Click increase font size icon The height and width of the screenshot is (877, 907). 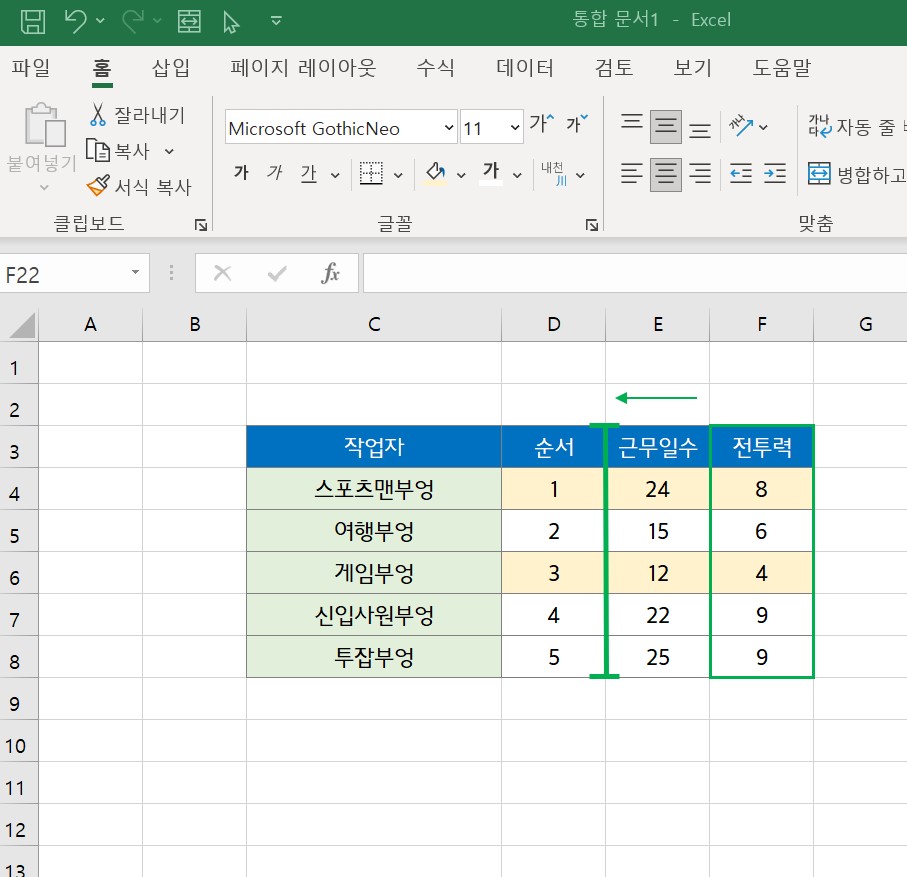coord(542,123)
